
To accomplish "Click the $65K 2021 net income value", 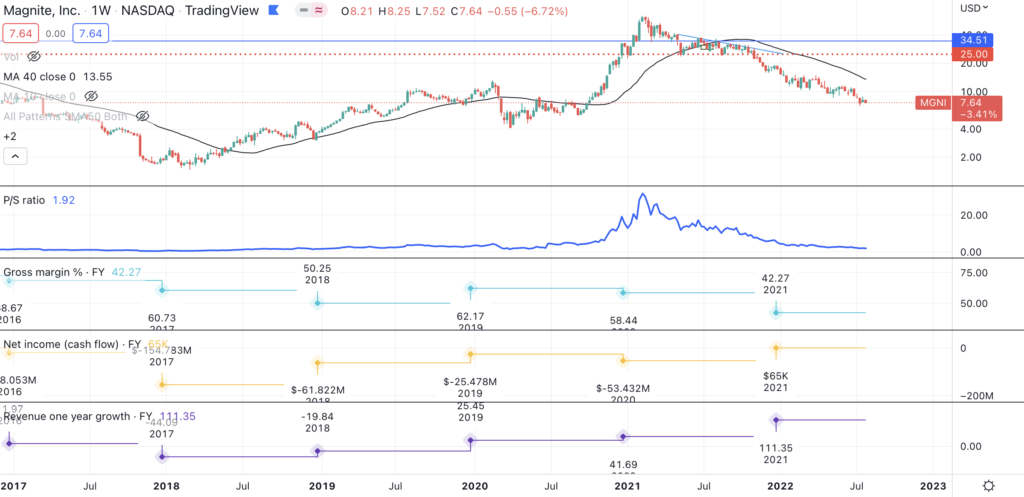I will point(775,381).
